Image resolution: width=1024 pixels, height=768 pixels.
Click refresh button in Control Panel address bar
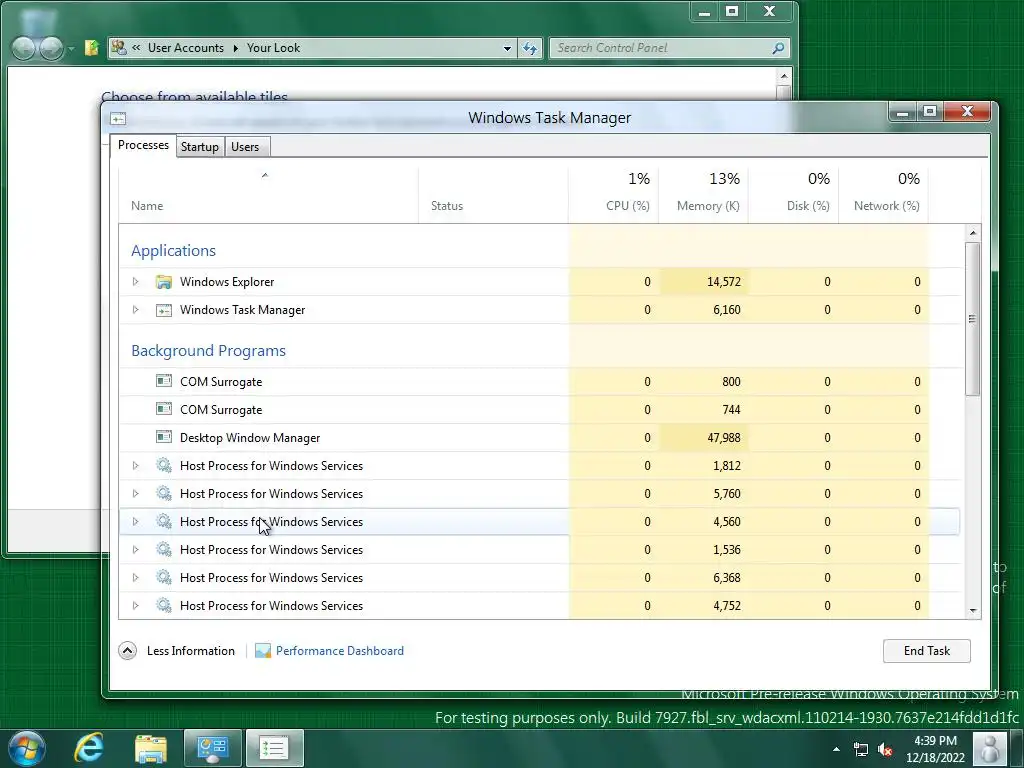coord(530,48)
